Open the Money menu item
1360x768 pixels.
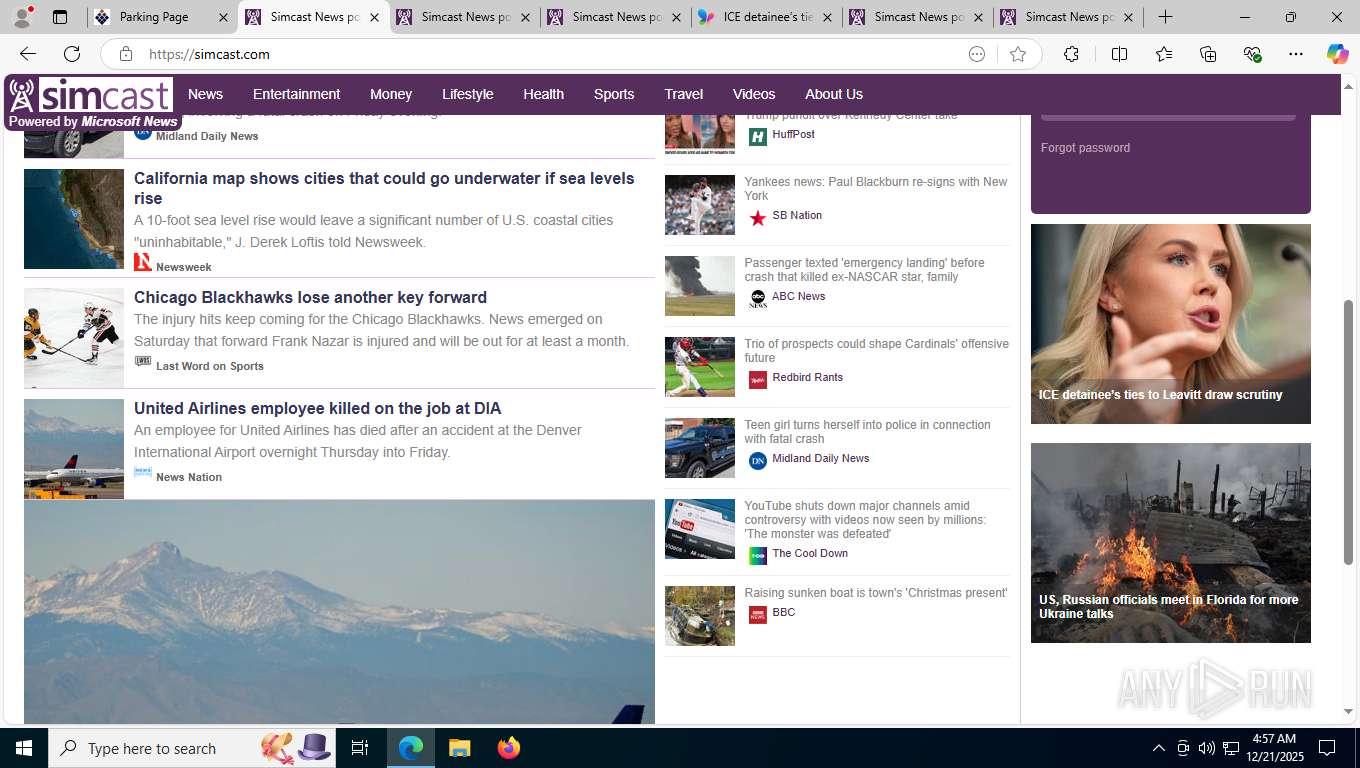coord(391,94)
